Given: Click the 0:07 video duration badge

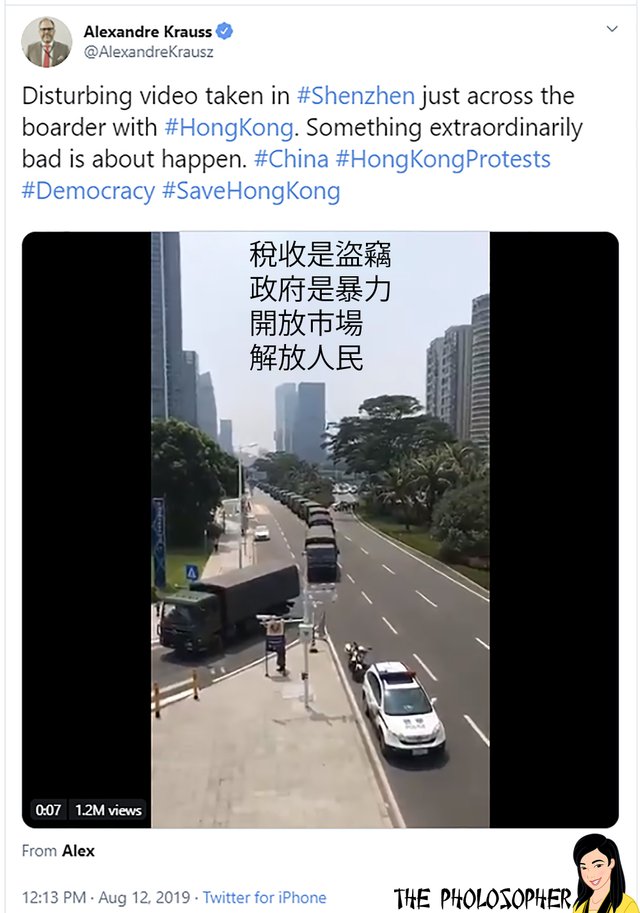Looking at the screenshot, I should click(x=48, y=810).
